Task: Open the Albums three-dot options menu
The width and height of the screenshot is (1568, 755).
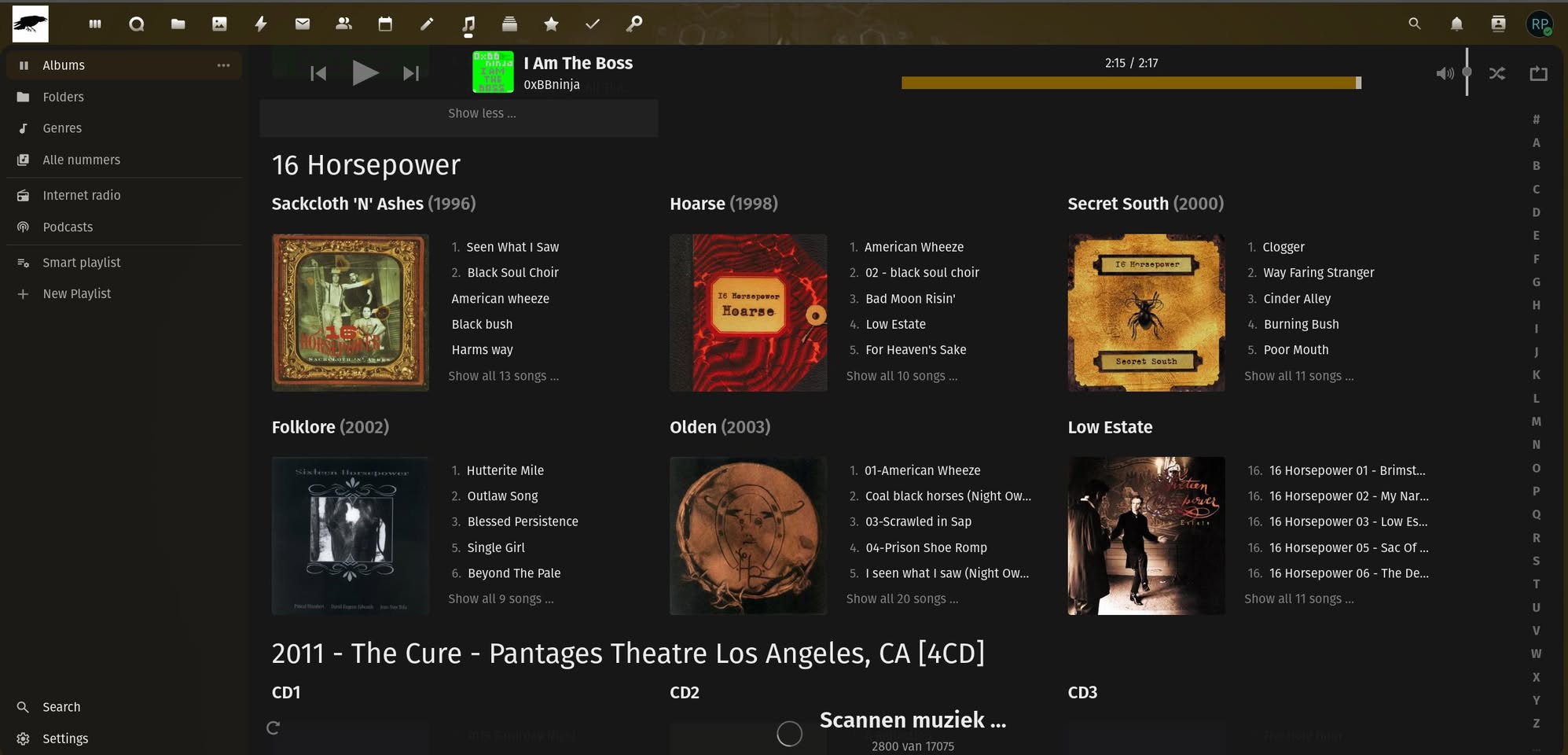Action: (224, 65)
